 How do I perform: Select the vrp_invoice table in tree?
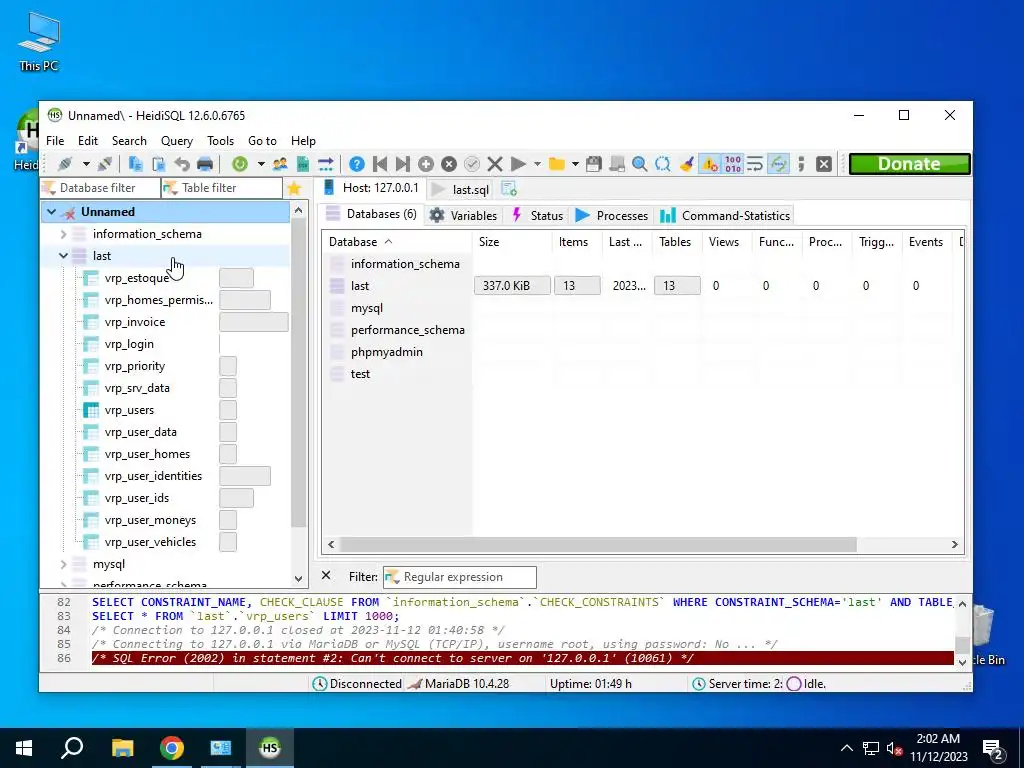point(135,322)
